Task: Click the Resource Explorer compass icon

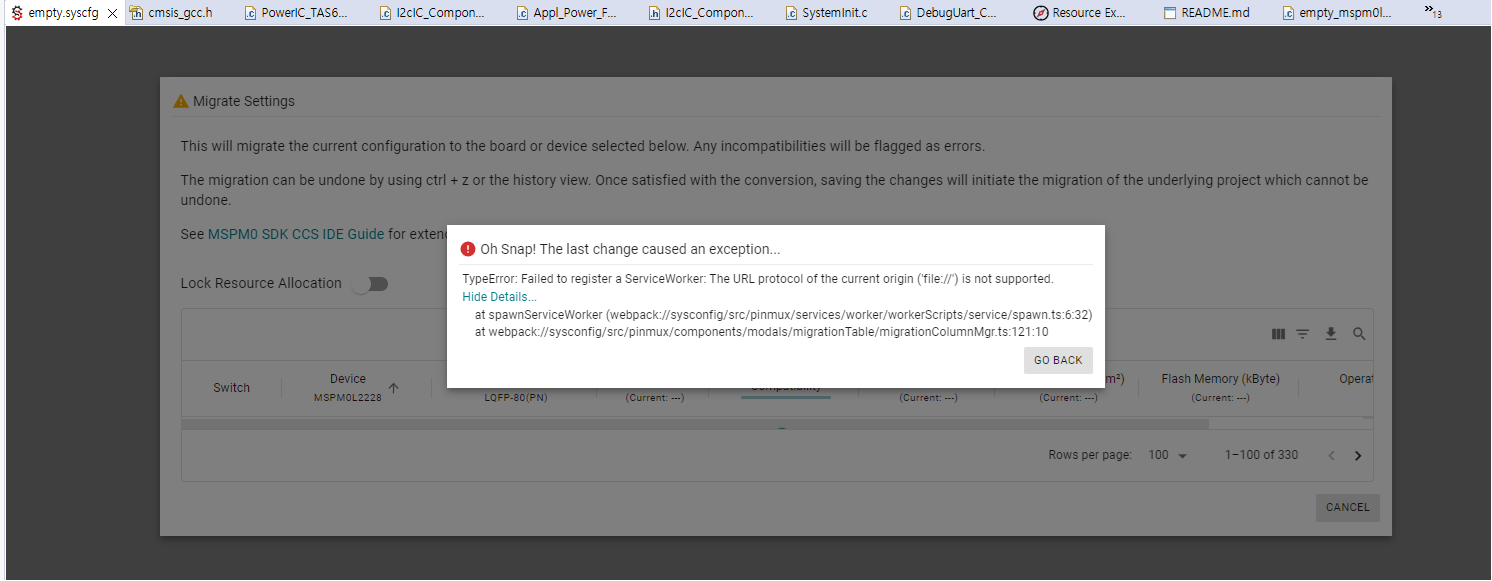Action: 1040,13
